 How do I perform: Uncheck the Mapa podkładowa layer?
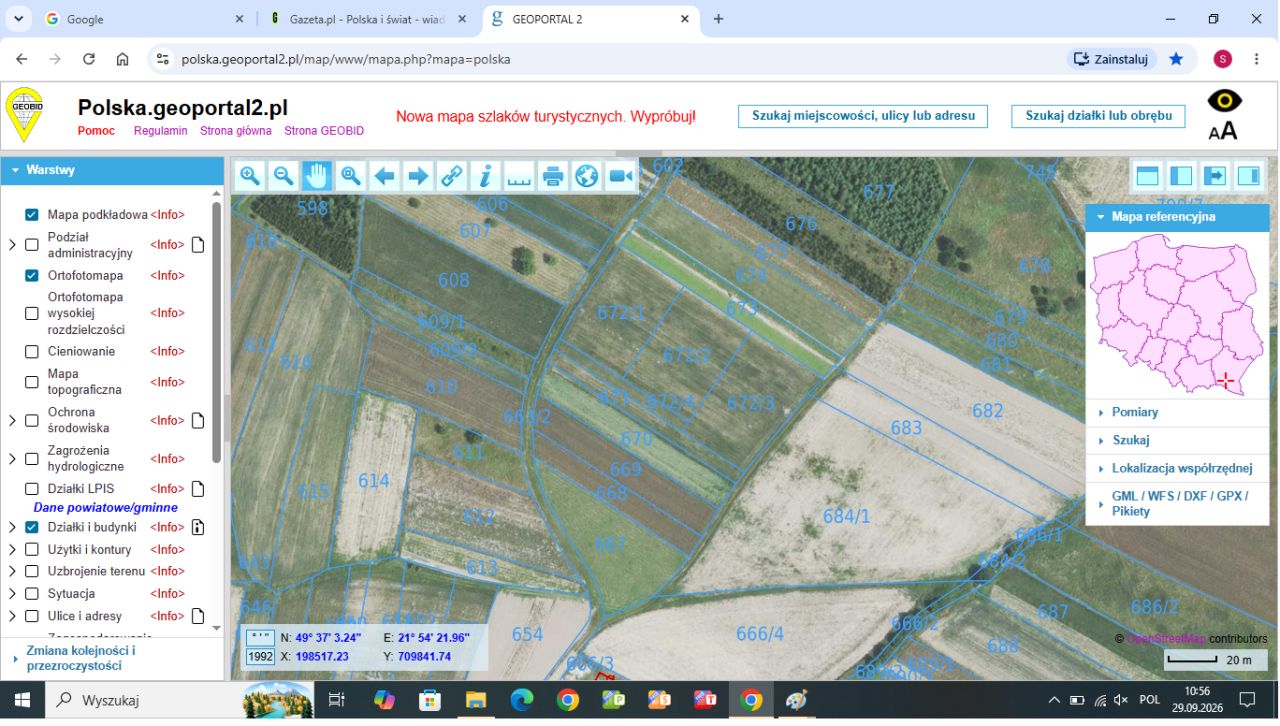[32, 214]
